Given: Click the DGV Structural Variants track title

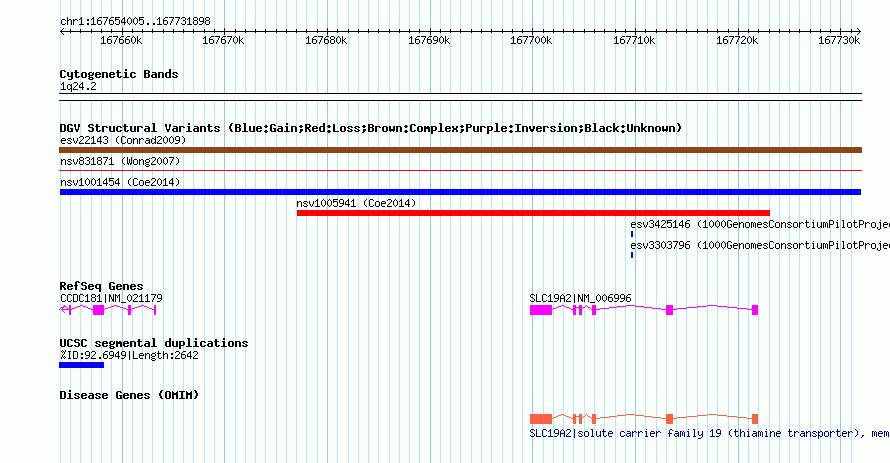Looking at the screenshot, I should pos(371,128).
